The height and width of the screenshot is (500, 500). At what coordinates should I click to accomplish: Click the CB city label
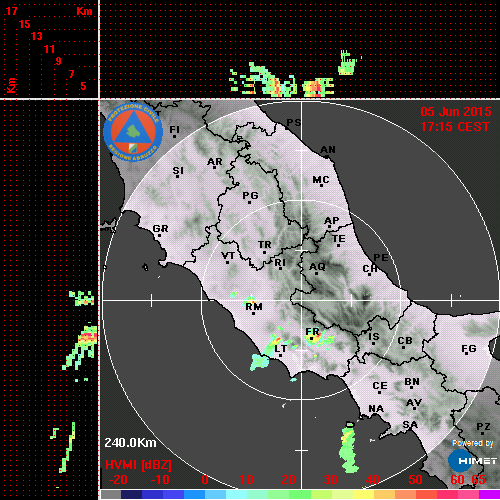[405, 341]
